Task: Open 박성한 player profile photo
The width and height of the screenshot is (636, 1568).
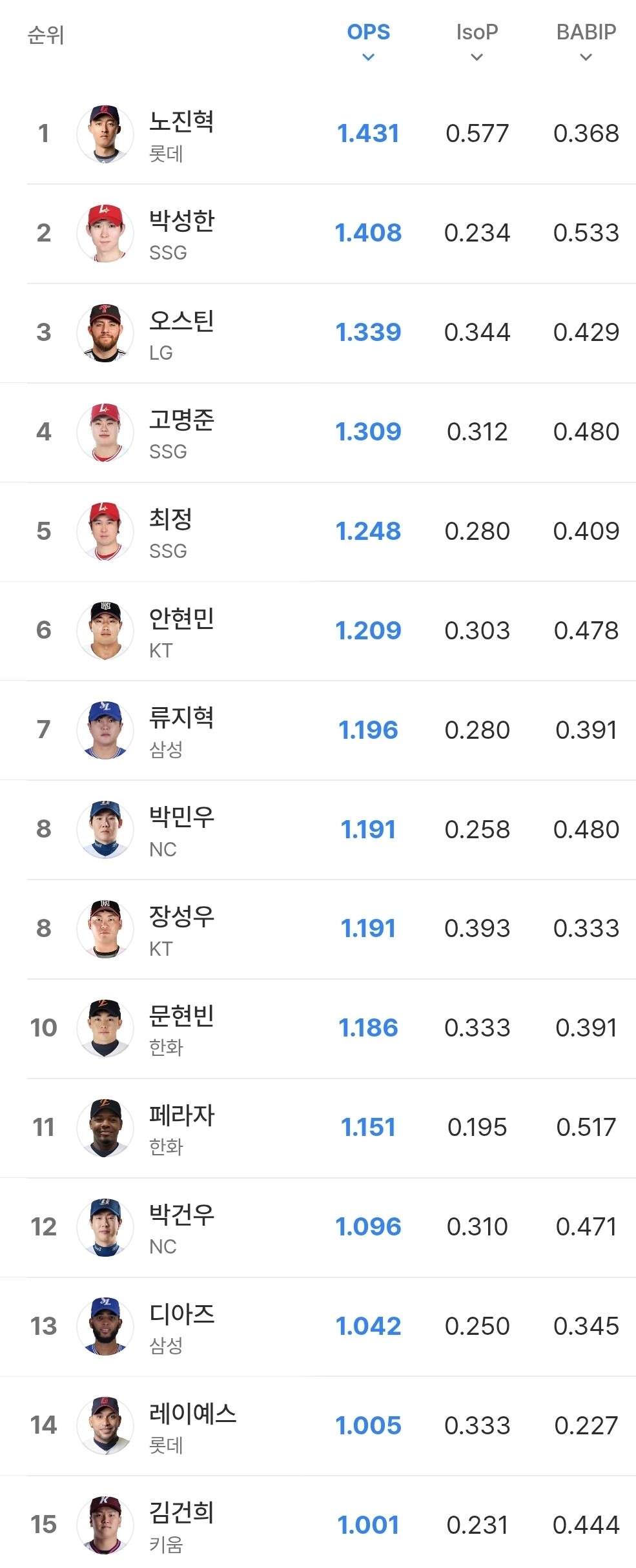Action: 105,233
